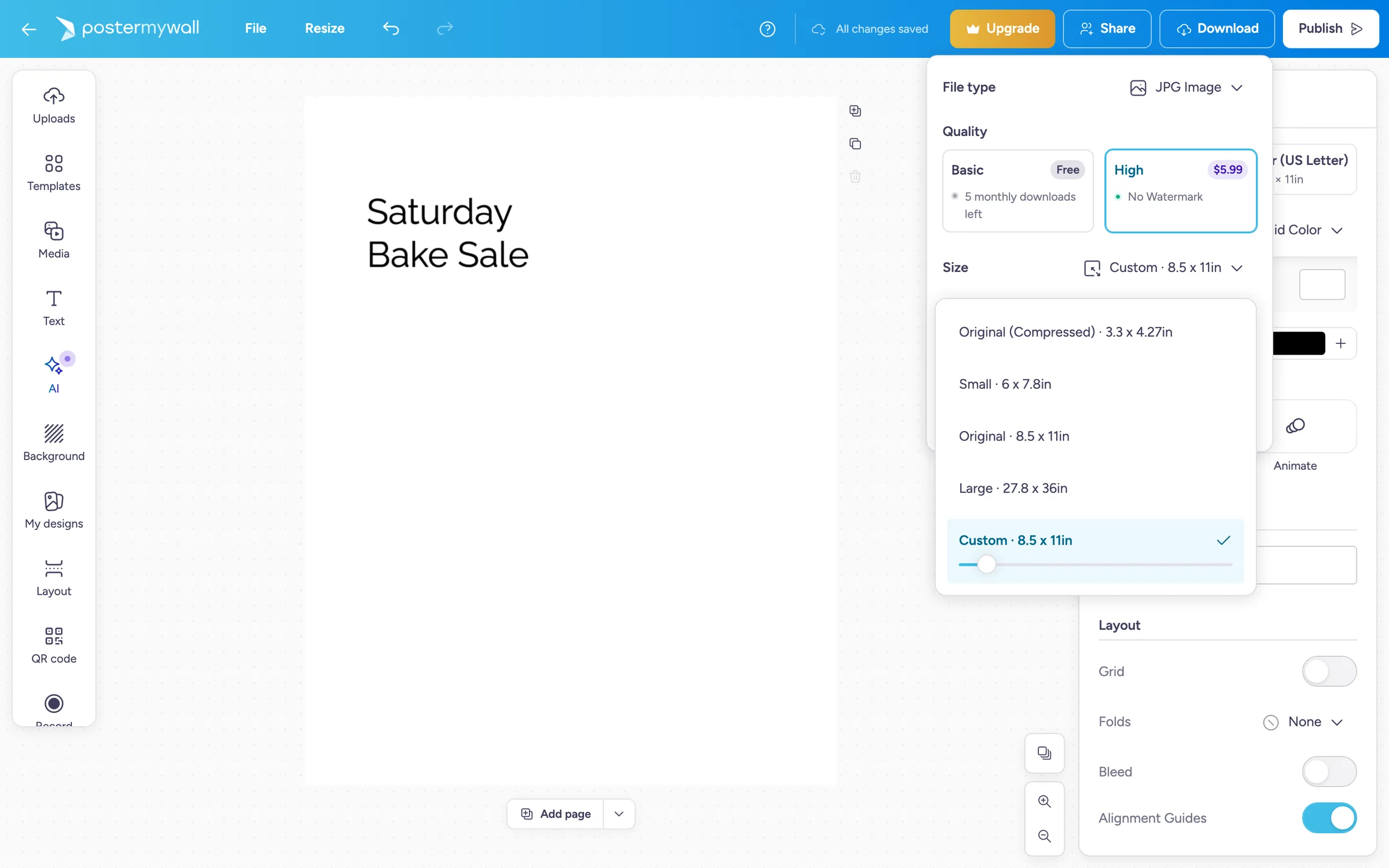Select the Basic Free quality option

[1017, 191]
